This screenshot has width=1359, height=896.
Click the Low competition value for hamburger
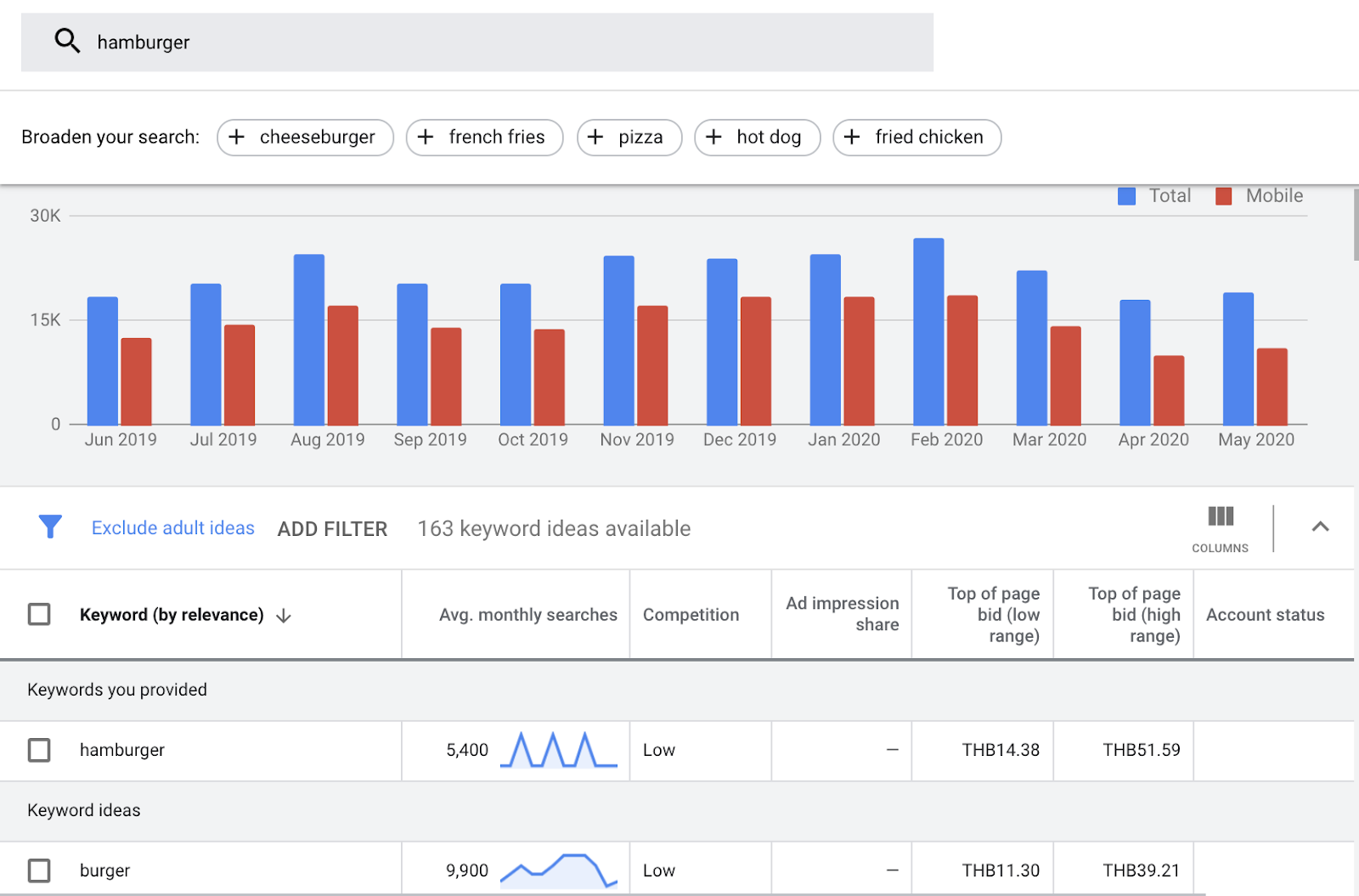click(x=659, y=750)
